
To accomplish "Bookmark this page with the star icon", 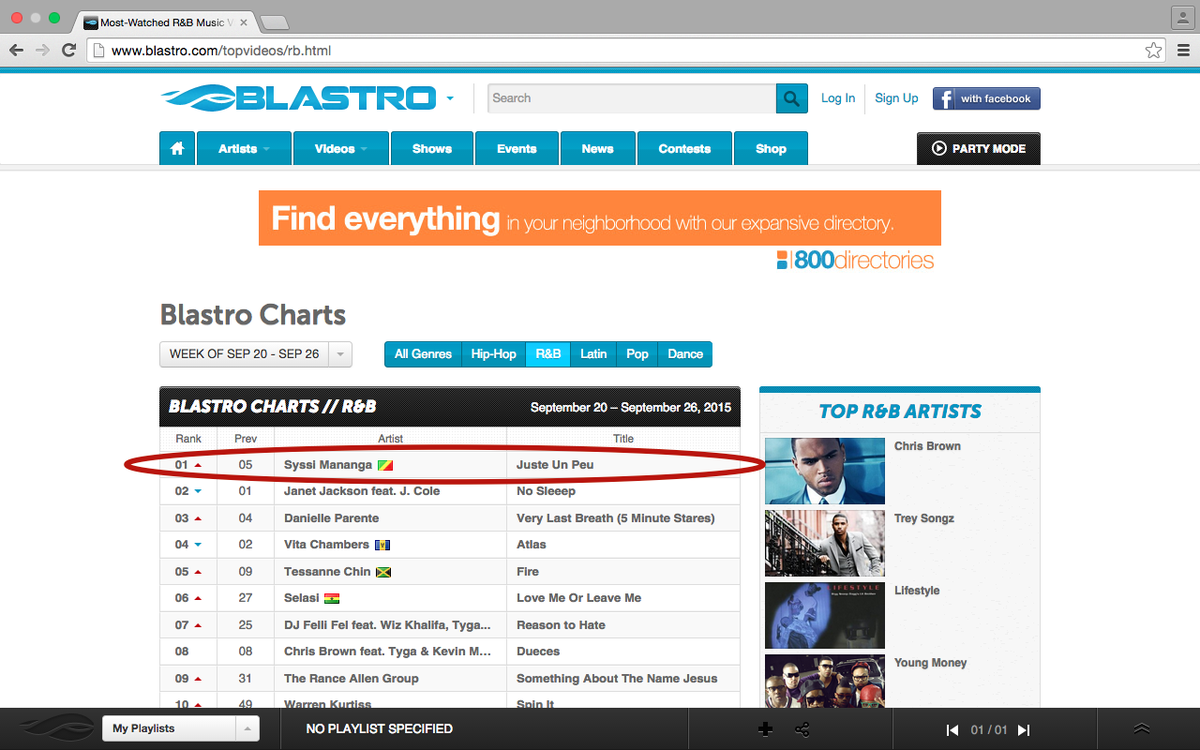I will (1153, 50).
